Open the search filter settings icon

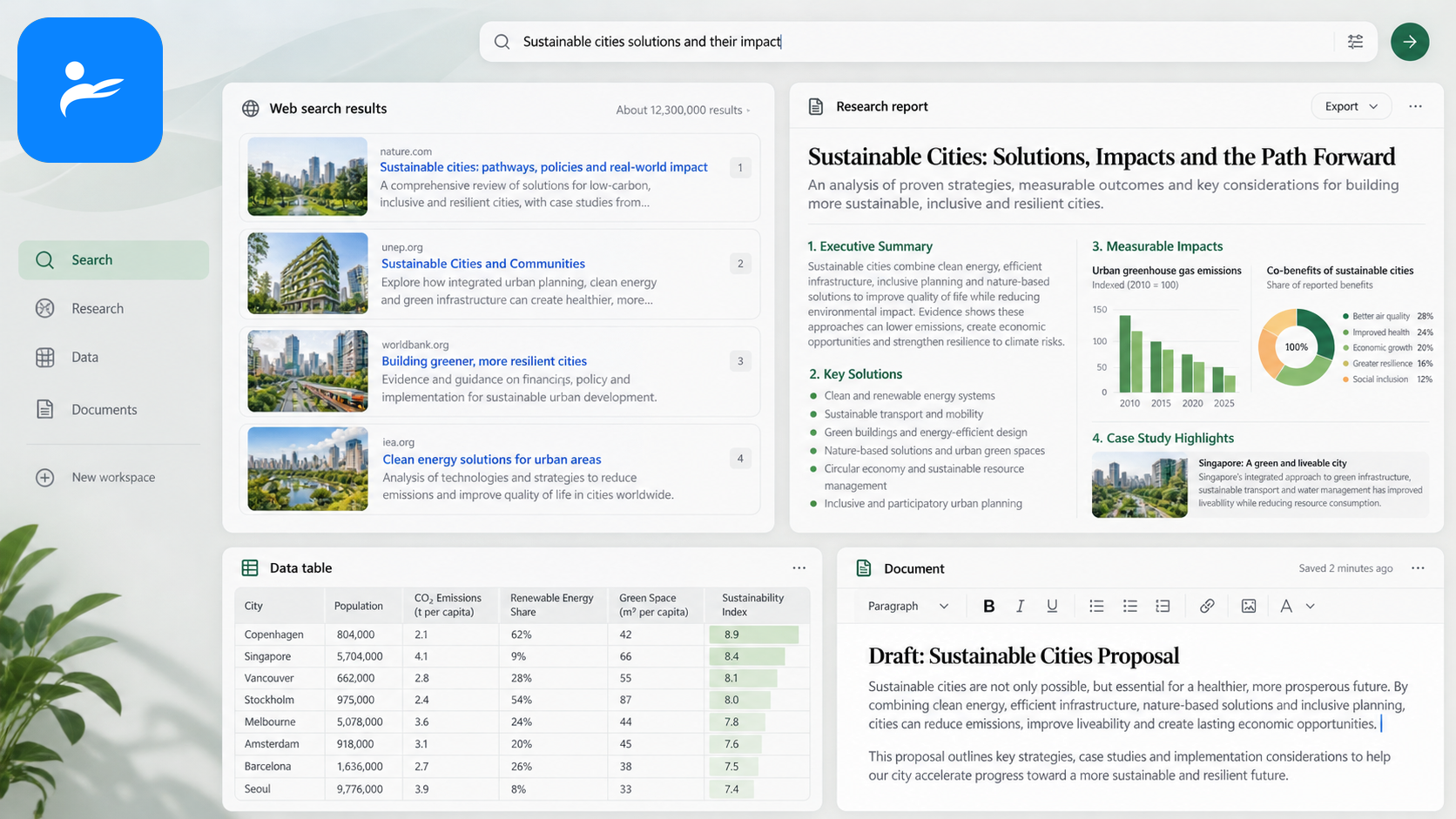coord(1355,42)
